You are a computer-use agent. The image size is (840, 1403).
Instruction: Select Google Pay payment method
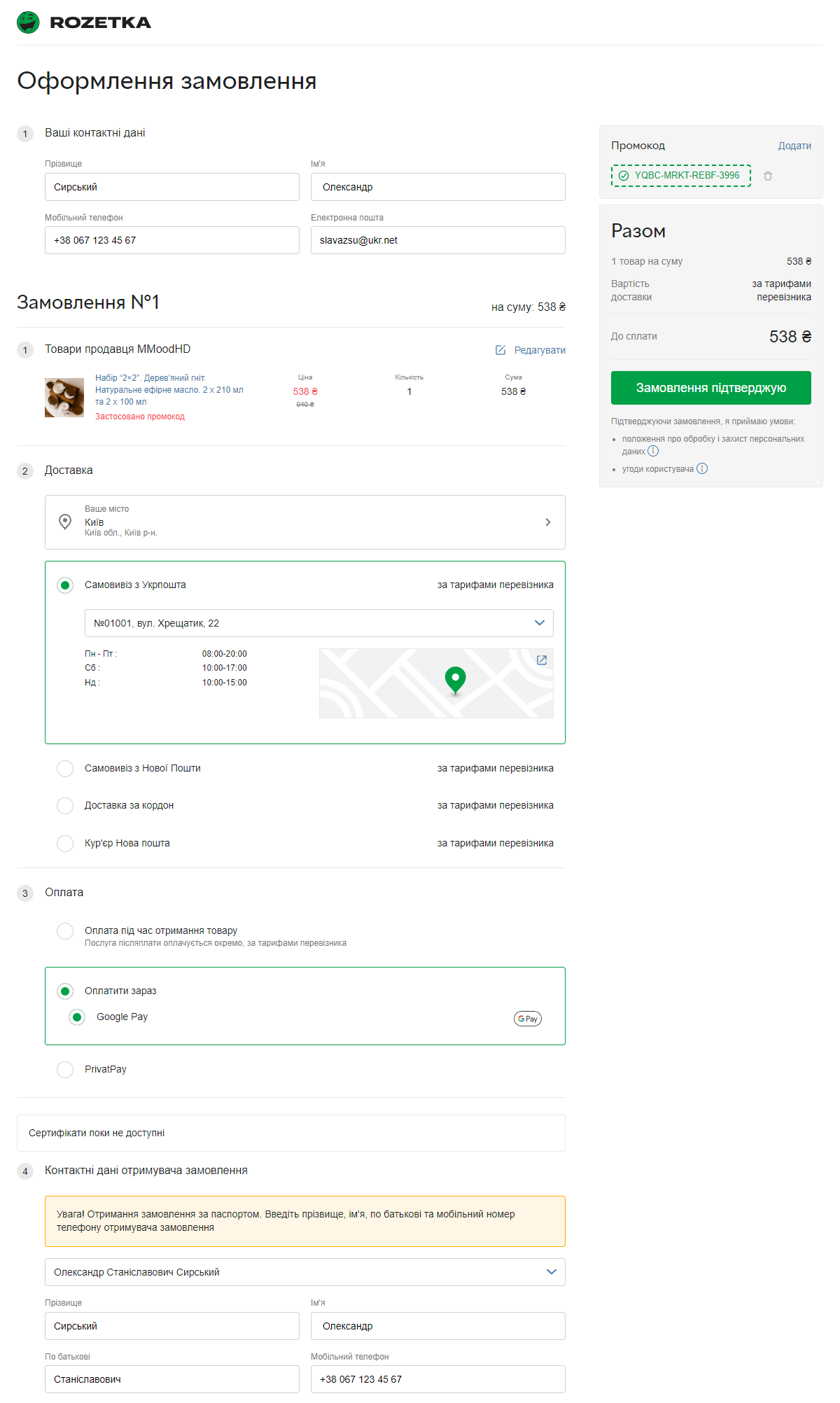click(x=77, y=1017)
